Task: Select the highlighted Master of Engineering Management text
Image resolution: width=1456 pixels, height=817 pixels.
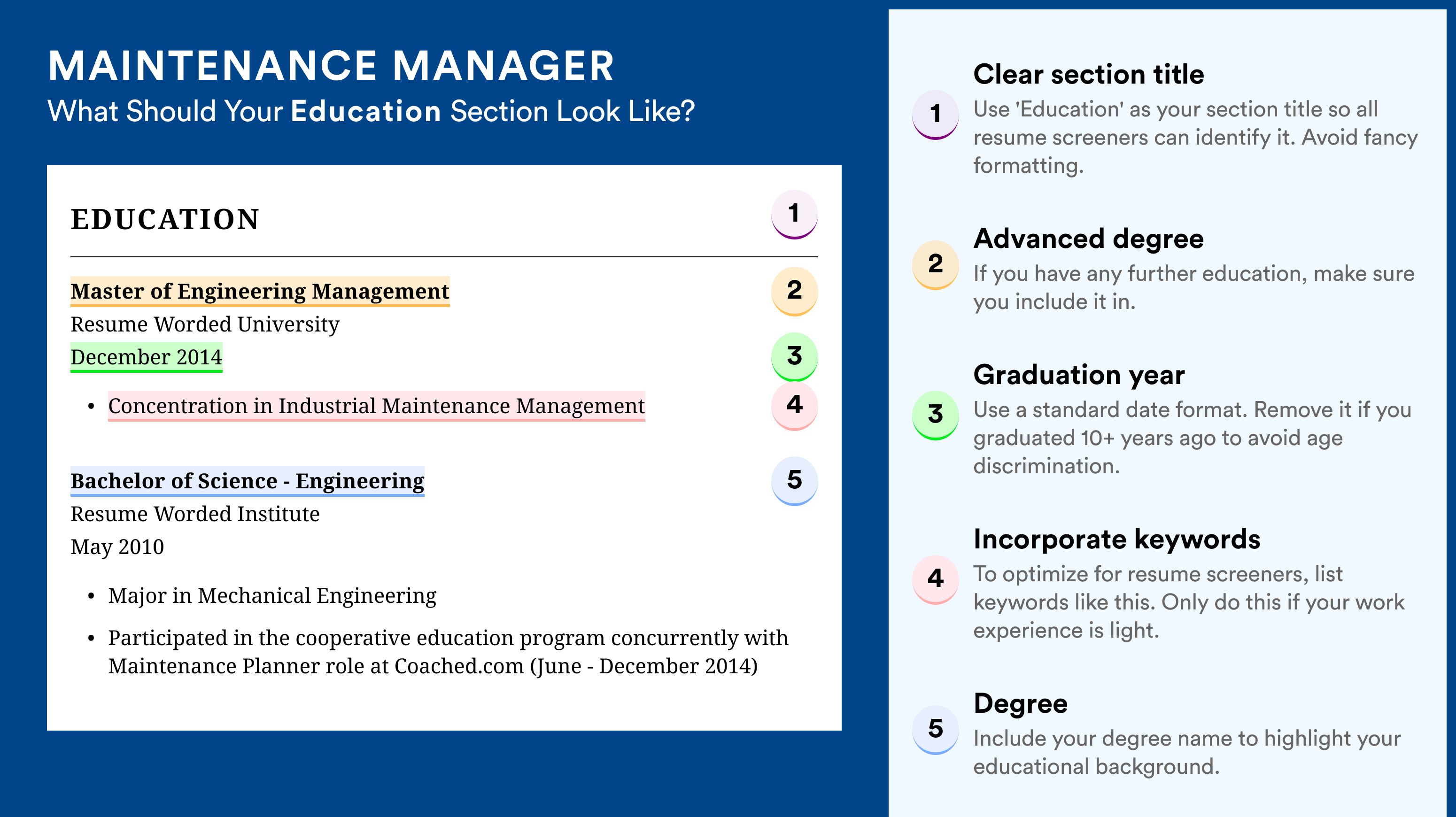Action: point(260,292)
